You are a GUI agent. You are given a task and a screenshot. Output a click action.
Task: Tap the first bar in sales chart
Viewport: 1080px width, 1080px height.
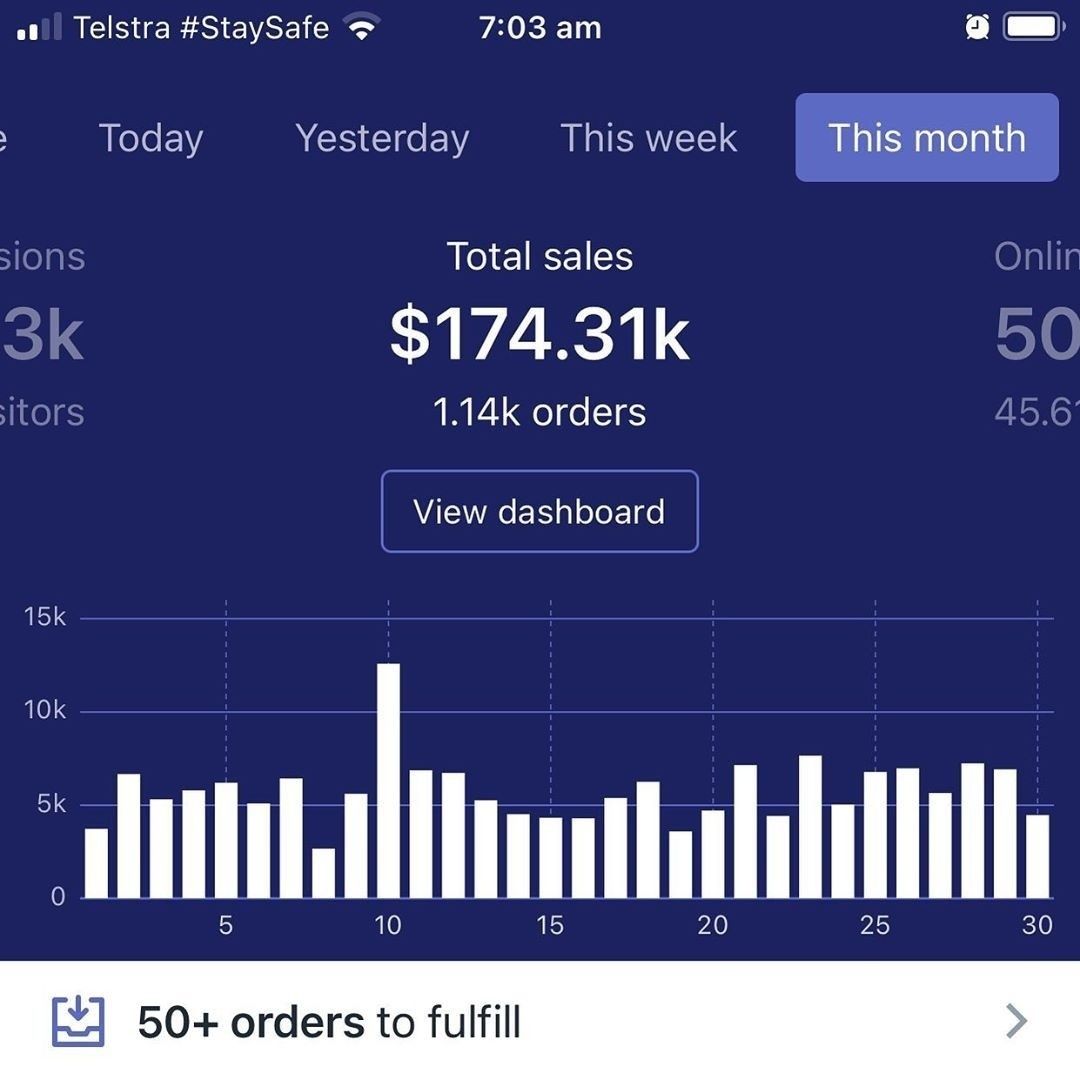[96, 863]
